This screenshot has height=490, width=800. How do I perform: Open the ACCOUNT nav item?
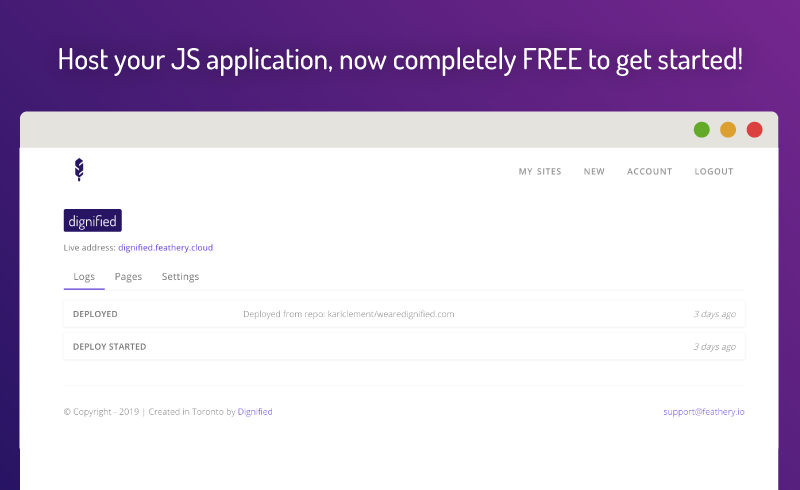(x=649, y=172)
